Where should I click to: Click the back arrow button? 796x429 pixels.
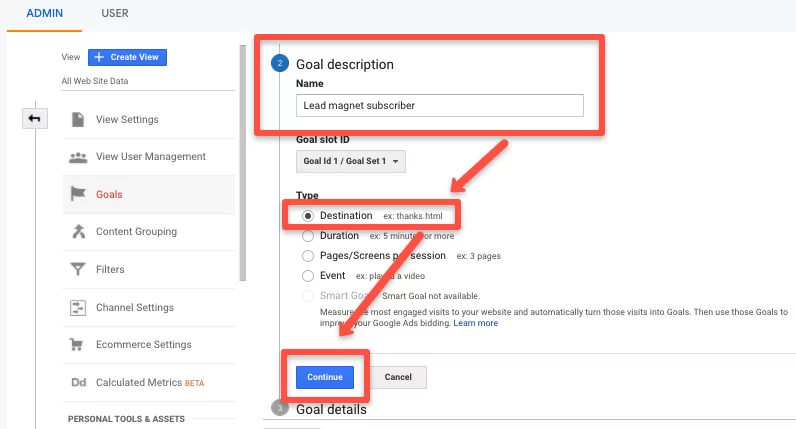[x=35, y=118]
